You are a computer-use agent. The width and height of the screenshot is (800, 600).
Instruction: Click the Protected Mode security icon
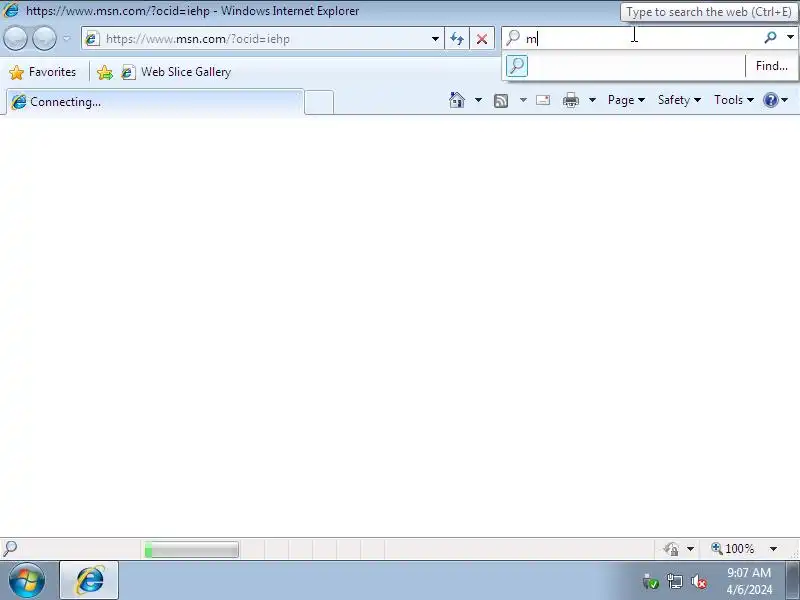[671, 549]
